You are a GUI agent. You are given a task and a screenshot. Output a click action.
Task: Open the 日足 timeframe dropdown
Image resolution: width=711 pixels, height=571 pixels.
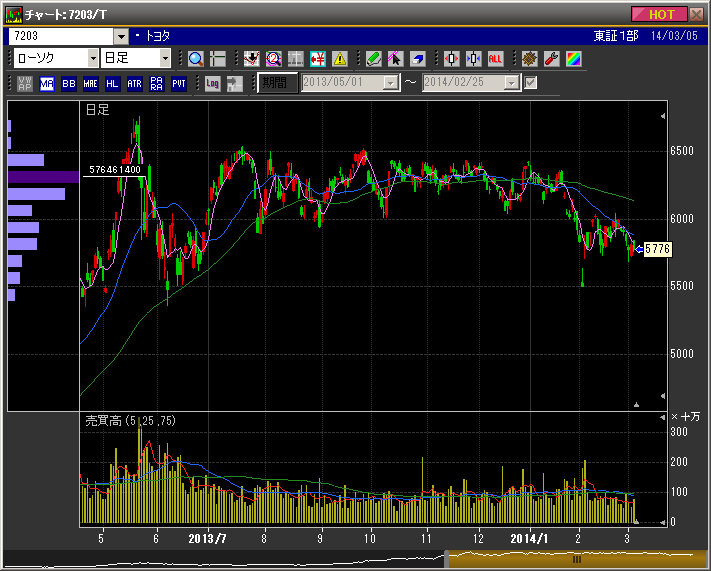pos(166,59)
